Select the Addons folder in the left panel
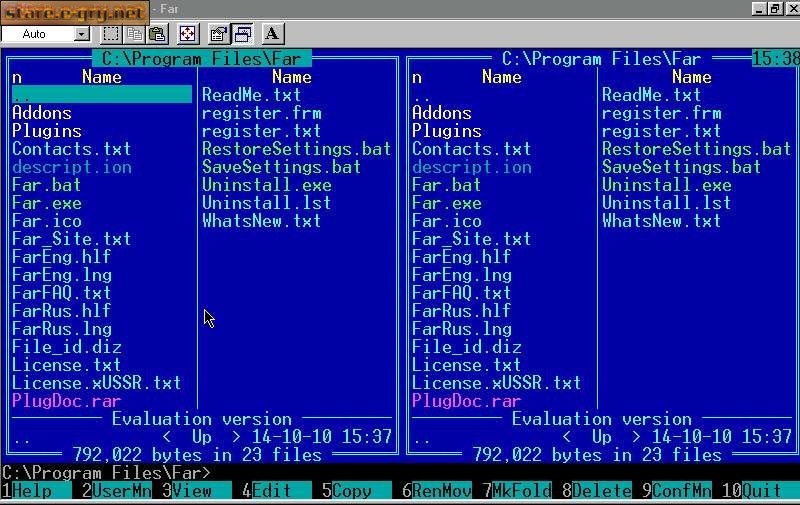Screen dimensions: 800x505 pyautogui.click(x=42, y=113)
